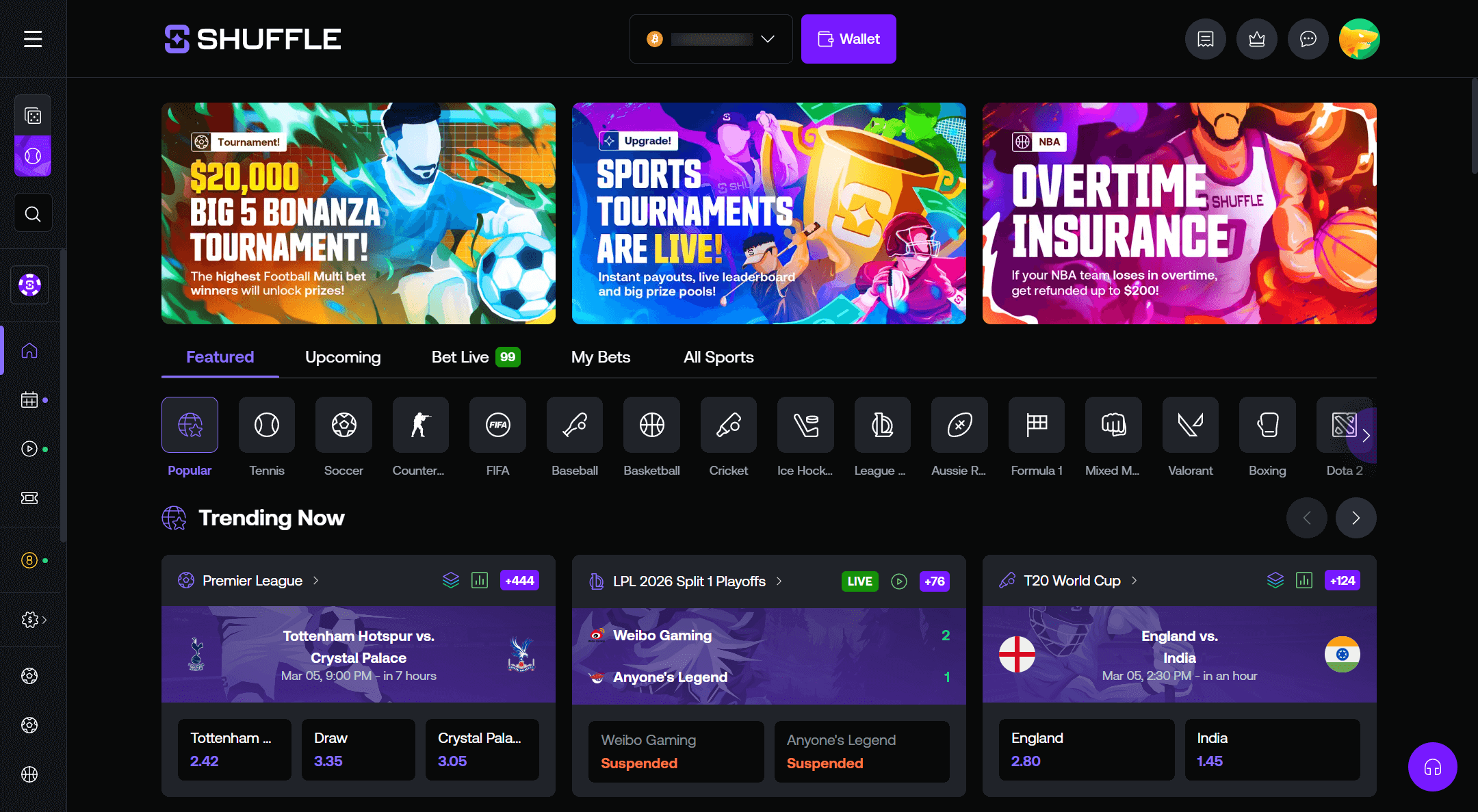Switch to sports mode in sidebar toggle

(33, 156)
